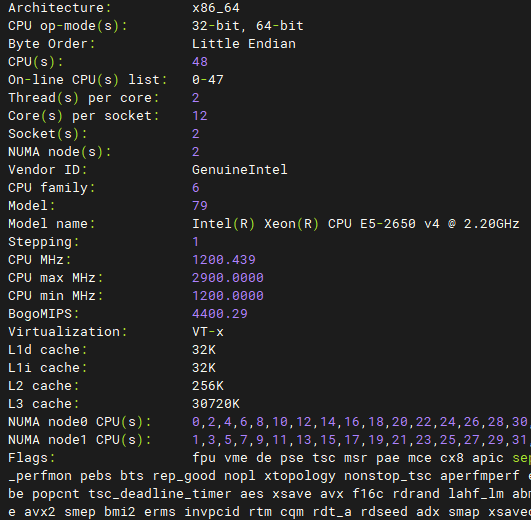
Task: Select the Model name Intel Xeon text
Action: [356, 224]
